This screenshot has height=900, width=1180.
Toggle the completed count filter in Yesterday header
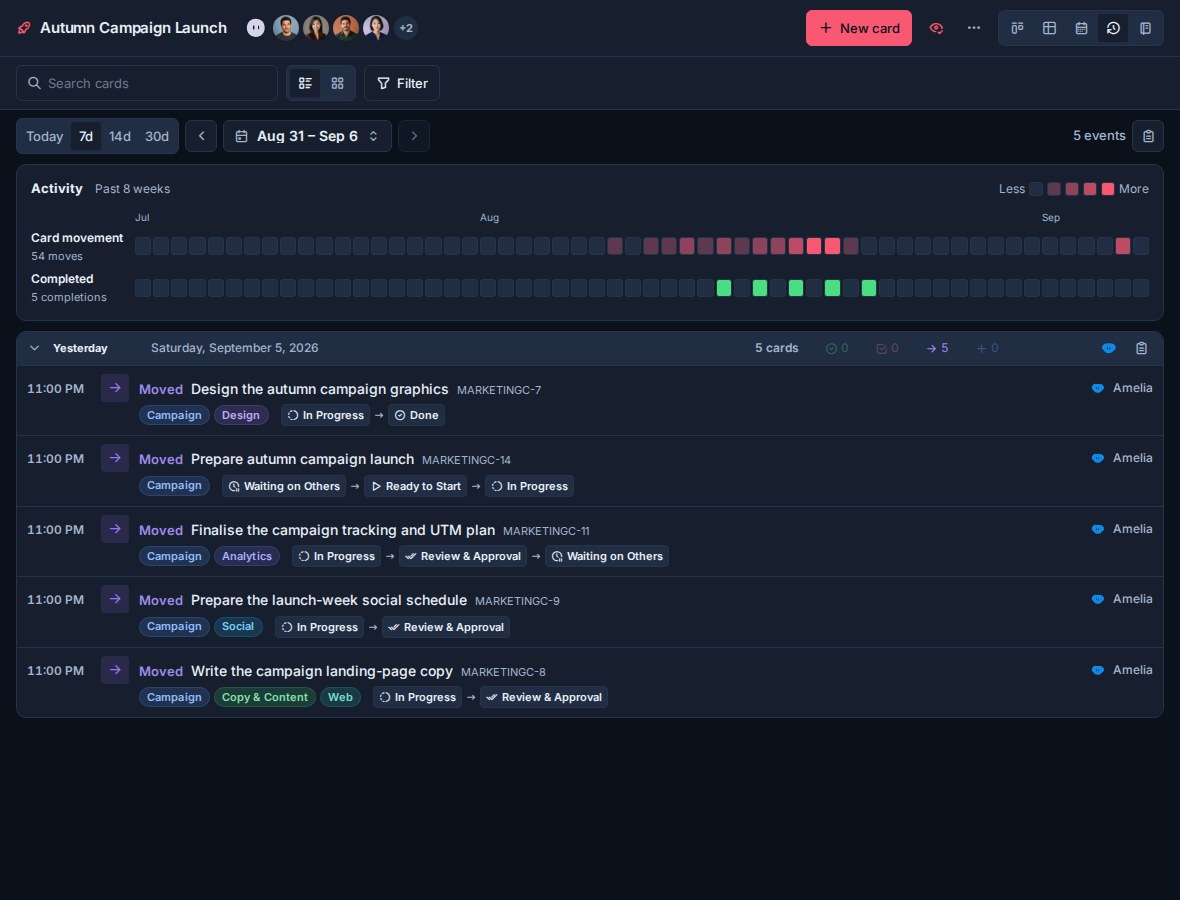(837, 348)
